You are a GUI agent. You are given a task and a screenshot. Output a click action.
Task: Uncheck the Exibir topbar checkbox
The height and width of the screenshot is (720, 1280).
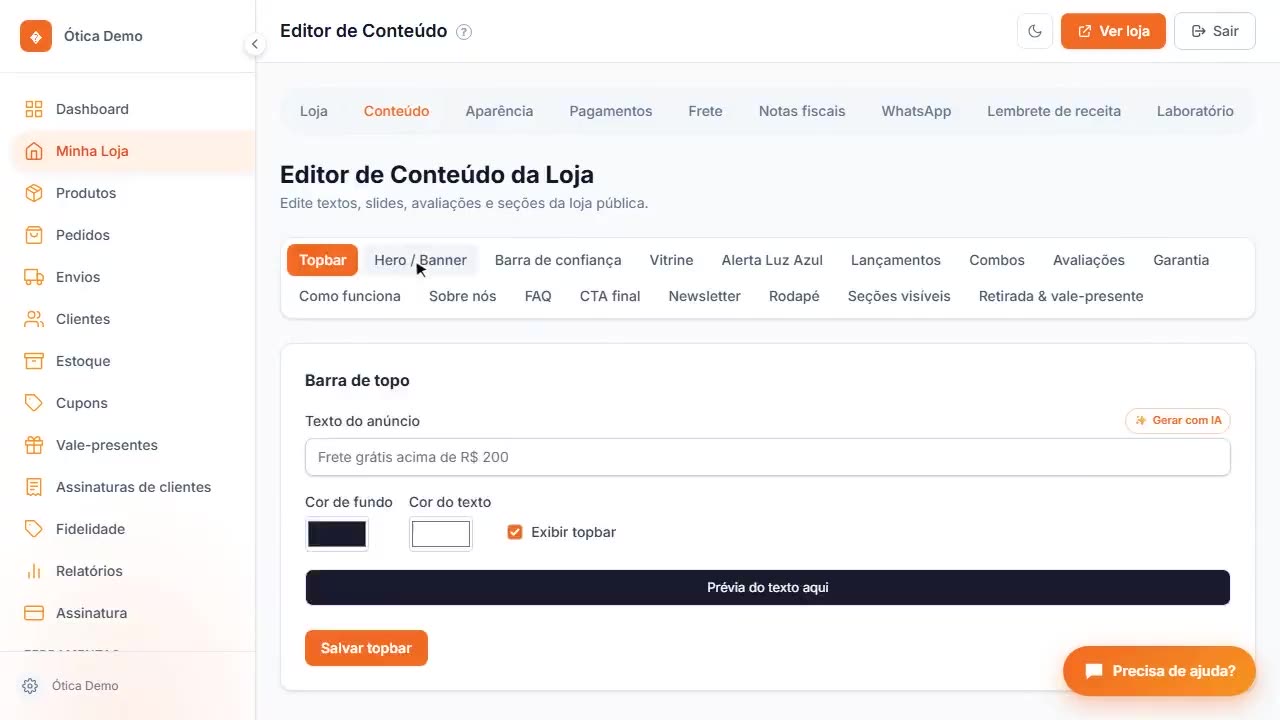coord(515,532)
